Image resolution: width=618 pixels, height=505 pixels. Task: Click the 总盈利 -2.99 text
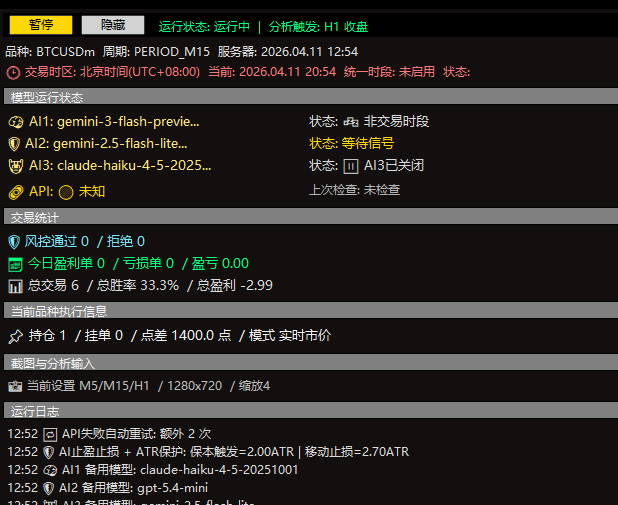click(x=235, y=285)
